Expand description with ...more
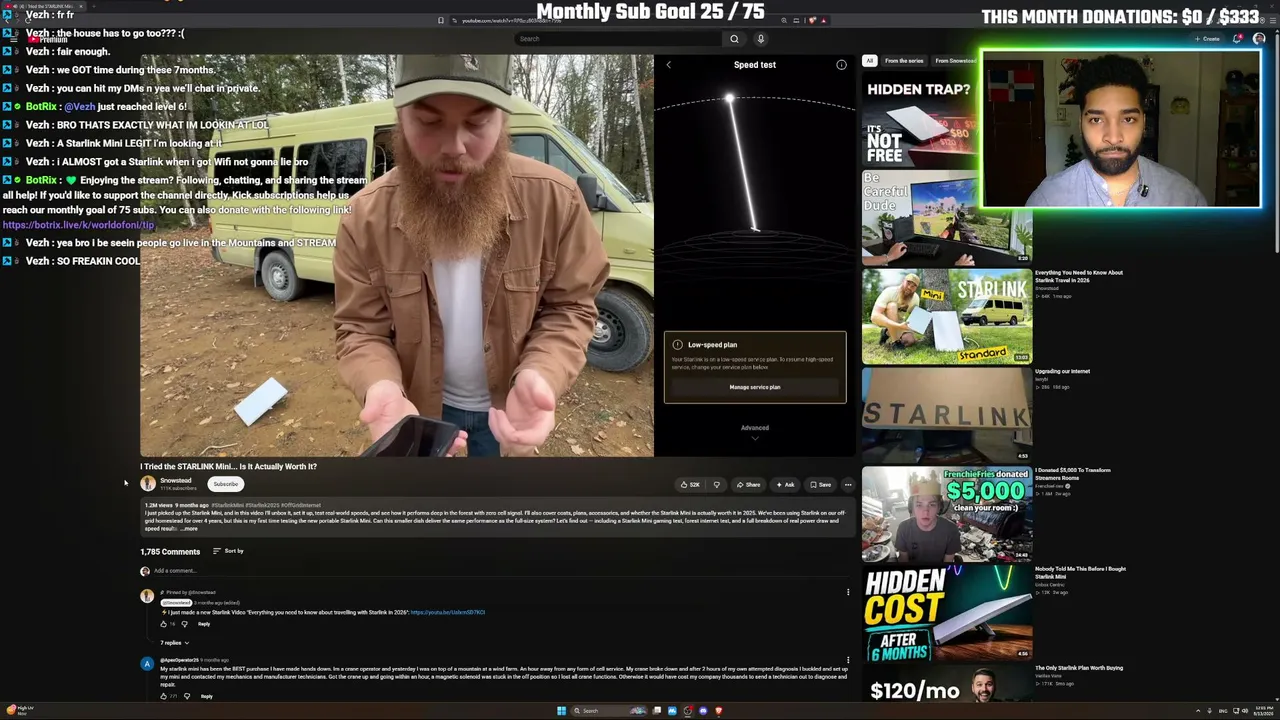This screenshot has height=720, width=1280. (188, 529)
